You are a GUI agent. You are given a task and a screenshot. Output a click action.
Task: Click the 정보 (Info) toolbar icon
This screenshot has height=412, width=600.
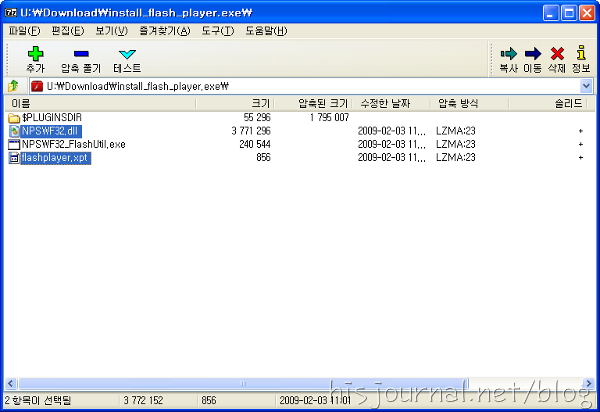point(581,53)
